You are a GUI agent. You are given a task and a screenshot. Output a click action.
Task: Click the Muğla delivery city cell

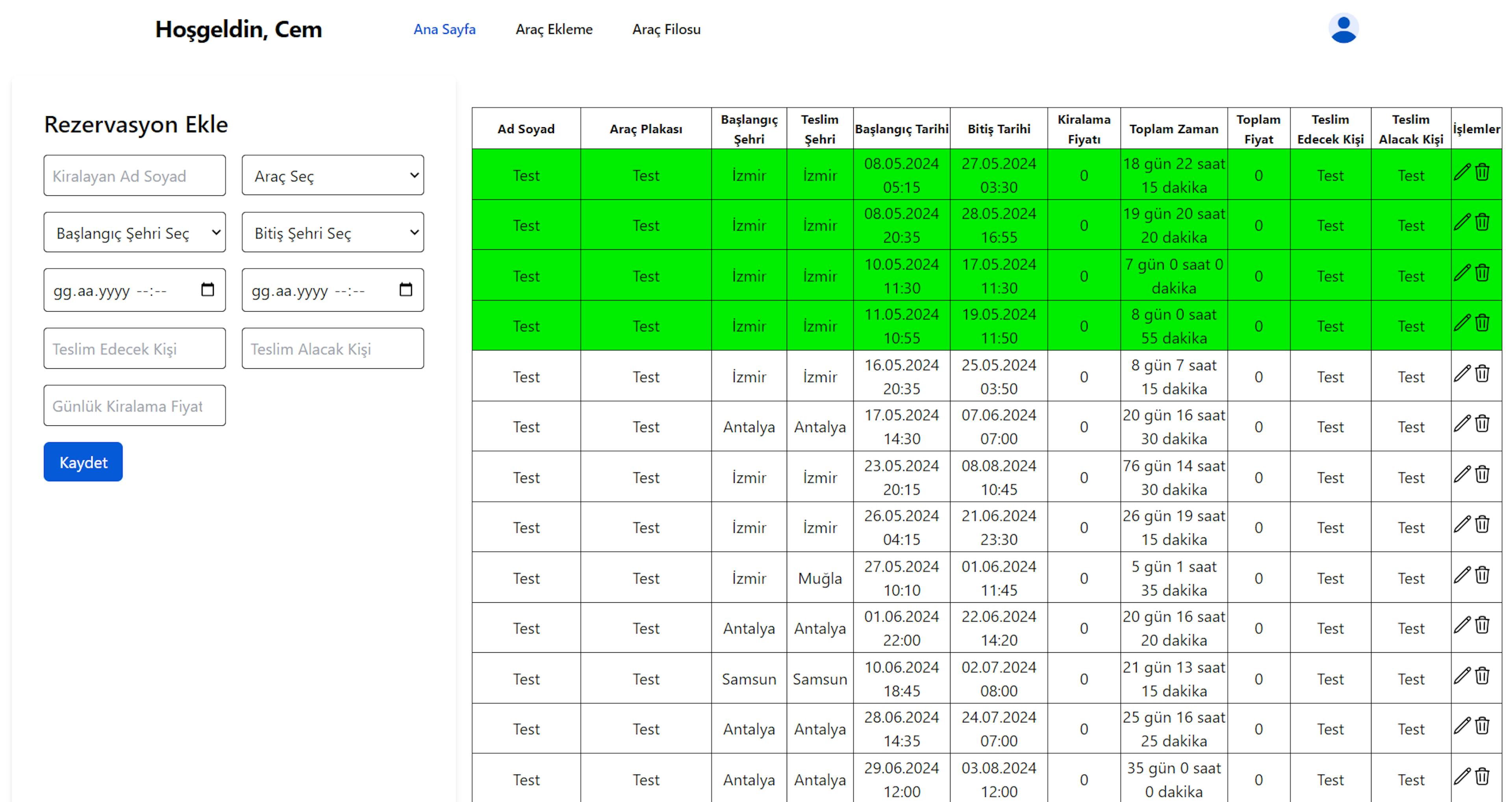[820, 578]
